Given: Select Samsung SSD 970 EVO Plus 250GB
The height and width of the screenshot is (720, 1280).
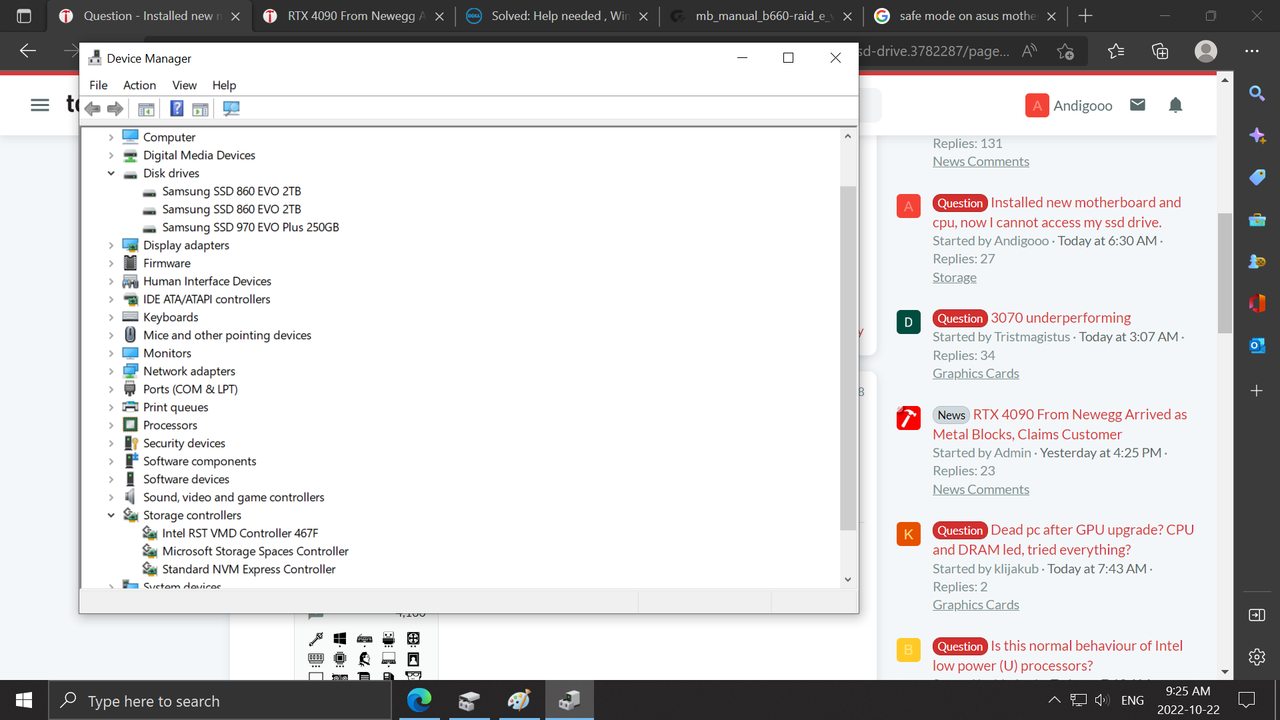Looking at the screenshot, I should tap(250, 227).
